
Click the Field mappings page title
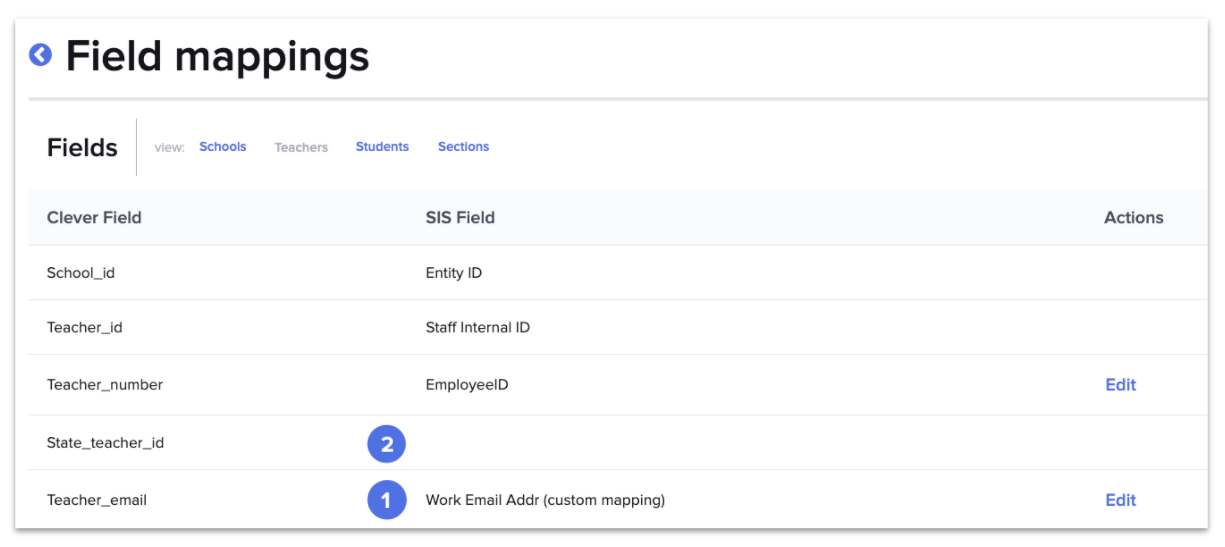point(217,57)
